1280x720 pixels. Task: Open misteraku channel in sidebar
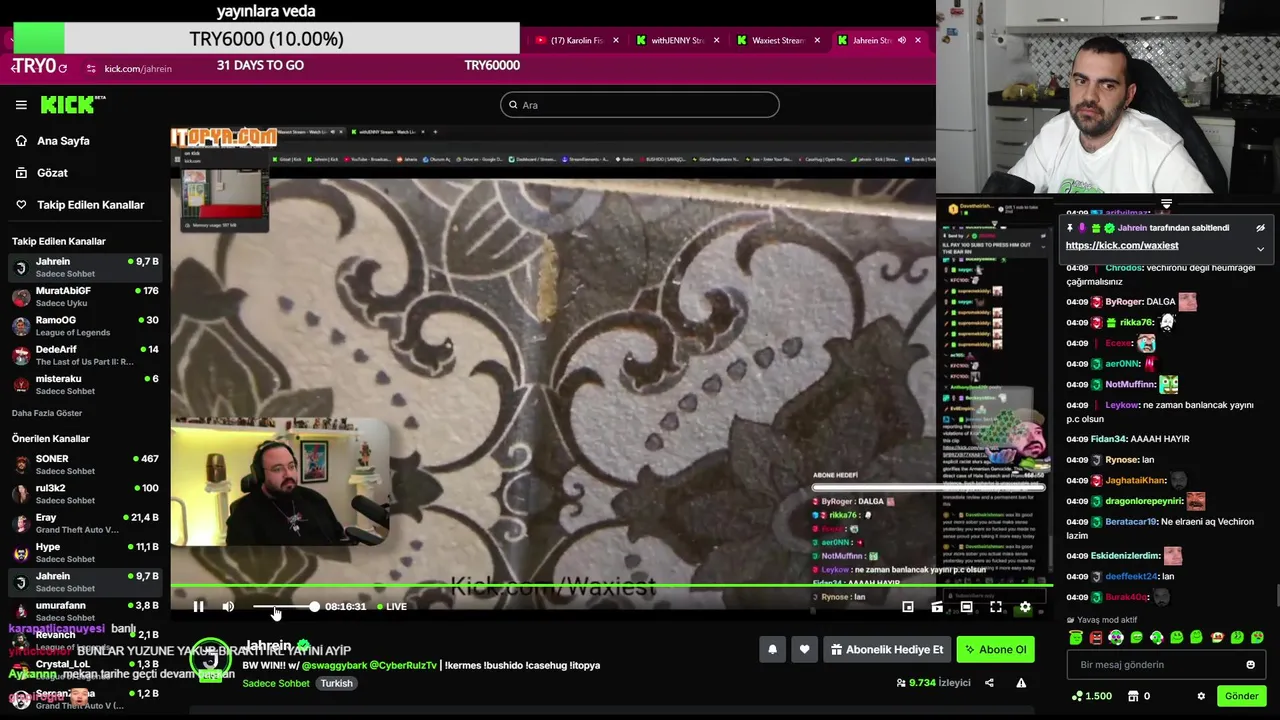click(x=84, y=384)
